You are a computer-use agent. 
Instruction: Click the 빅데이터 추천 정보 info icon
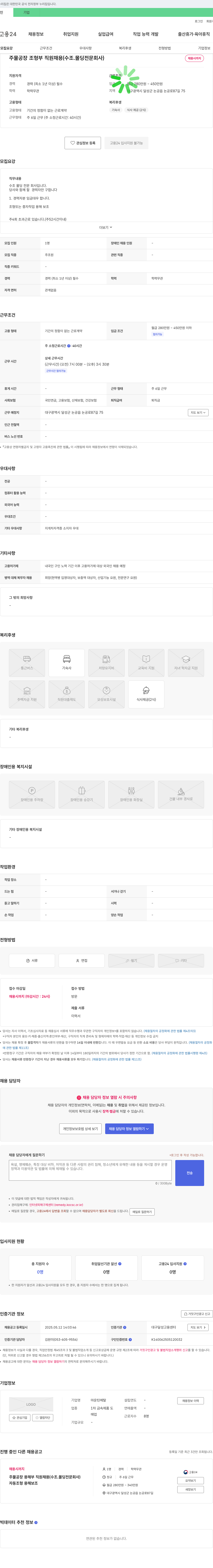[x=36, y=1522]
